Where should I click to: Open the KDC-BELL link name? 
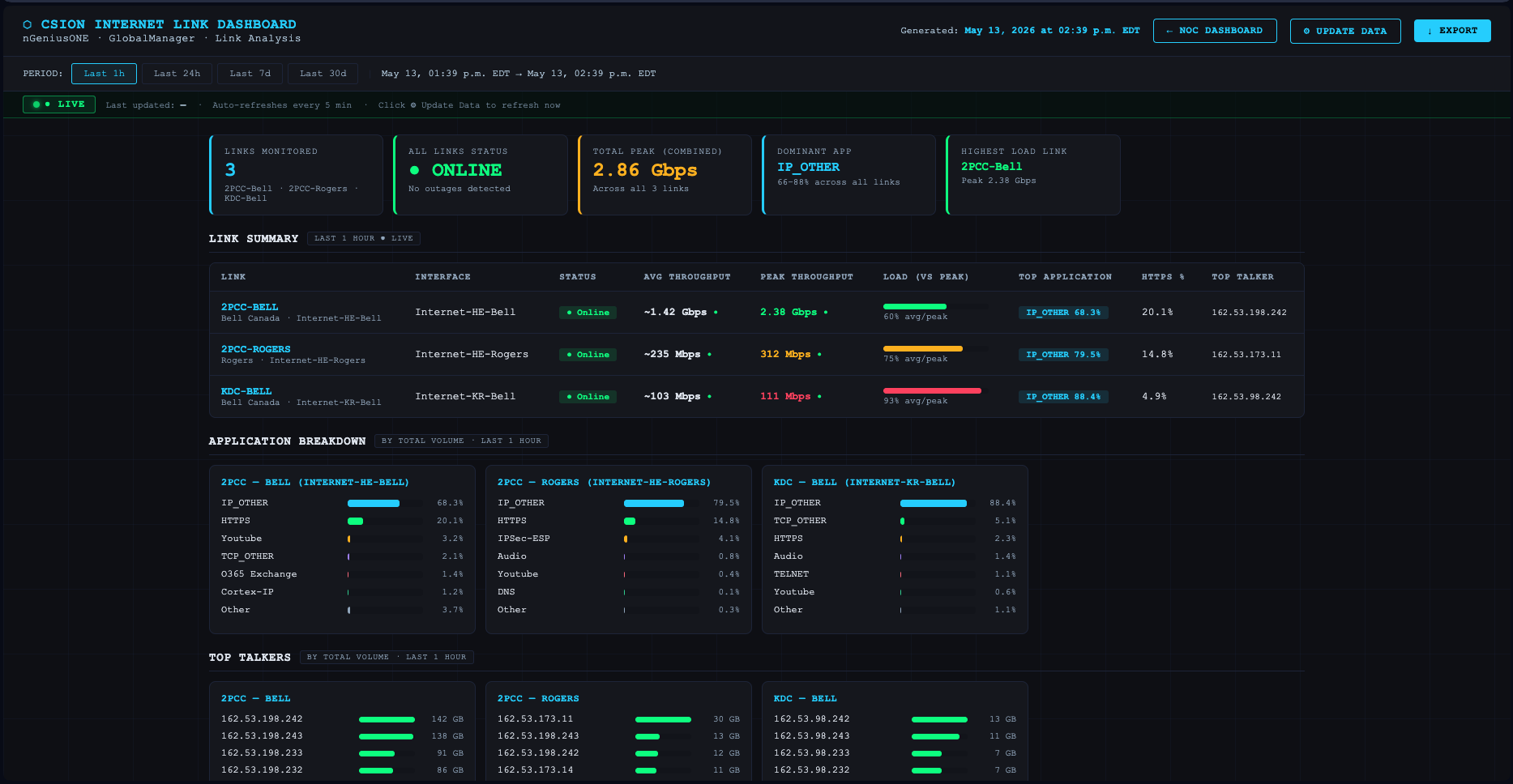(246, 391)
